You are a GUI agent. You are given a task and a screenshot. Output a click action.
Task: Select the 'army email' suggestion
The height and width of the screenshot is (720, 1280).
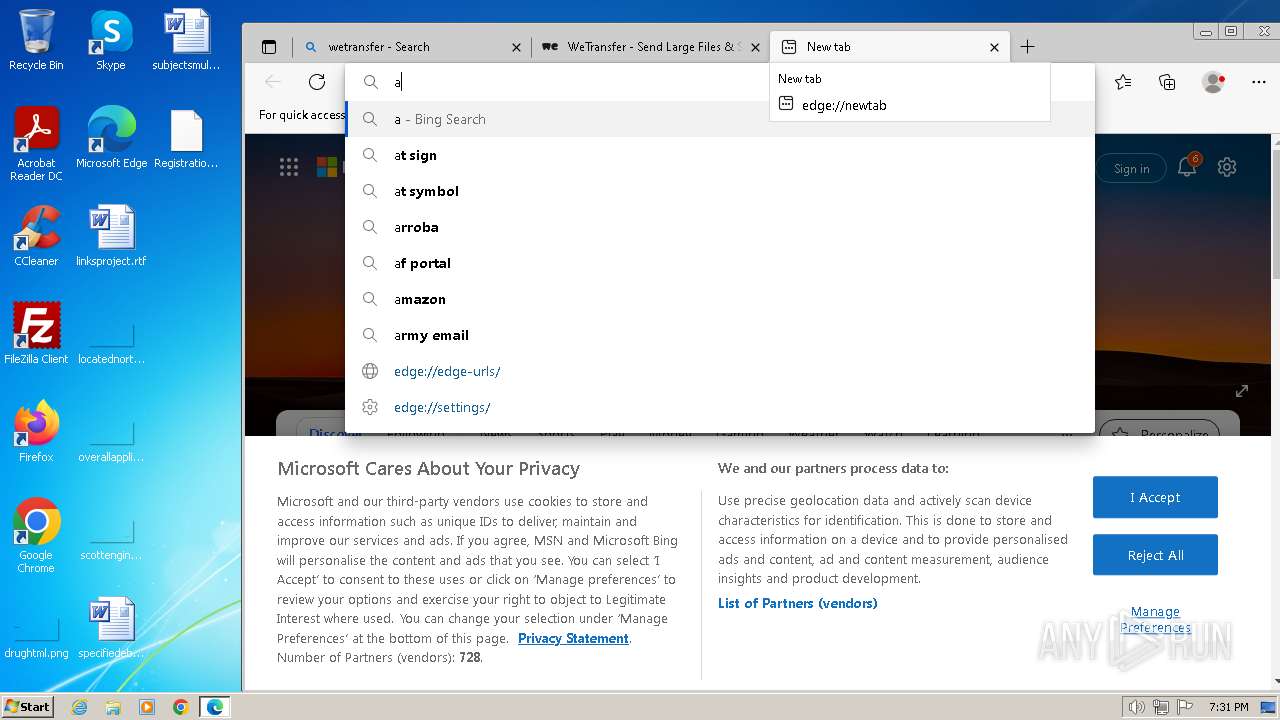click(x=720, y=335)
